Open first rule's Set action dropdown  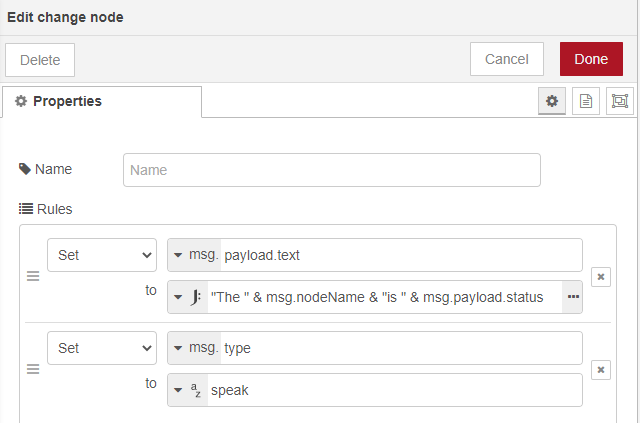[x=101, y=255]
